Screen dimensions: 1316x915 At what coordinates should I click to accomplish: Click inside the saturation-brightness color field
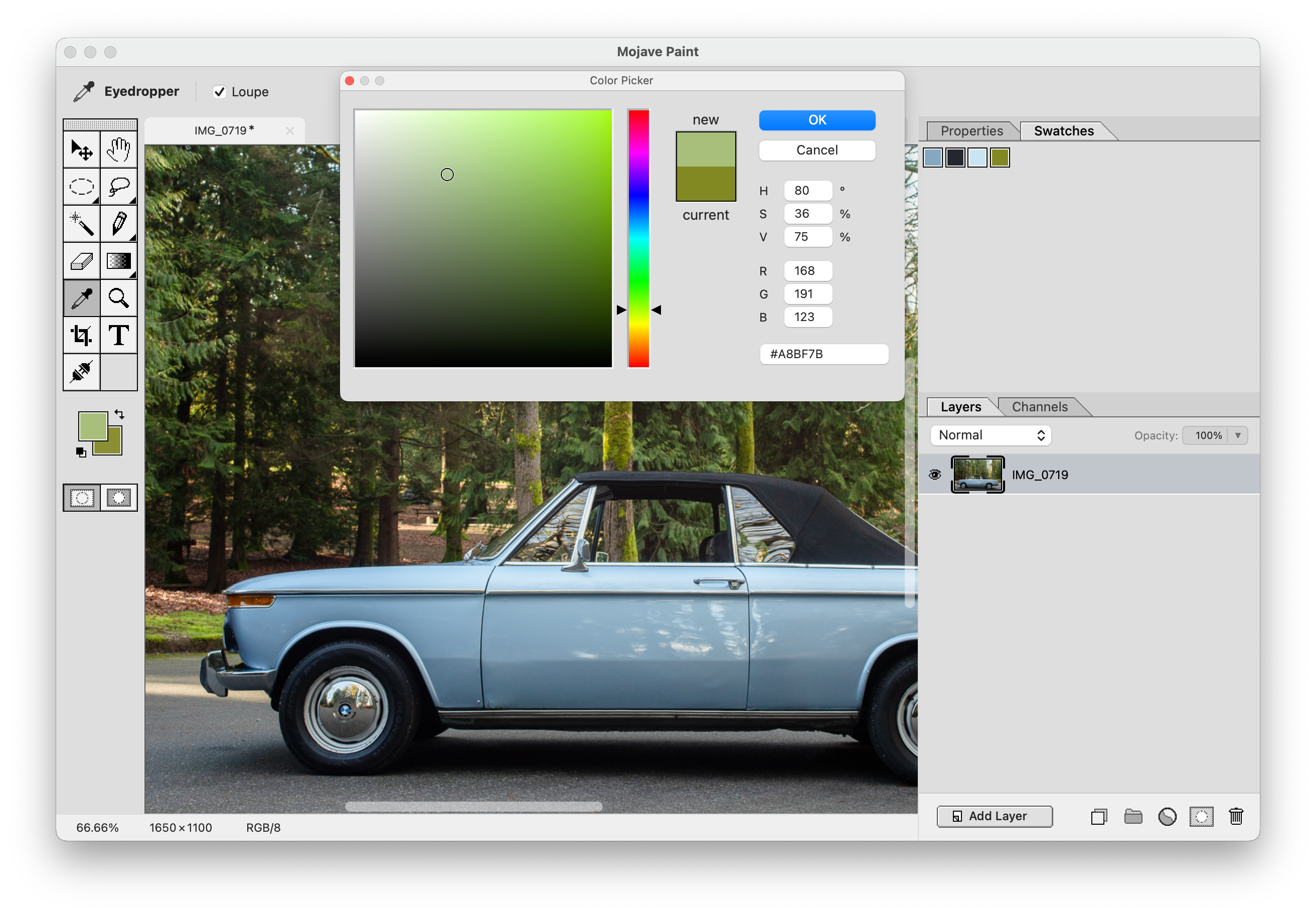[x=483, y=238]
